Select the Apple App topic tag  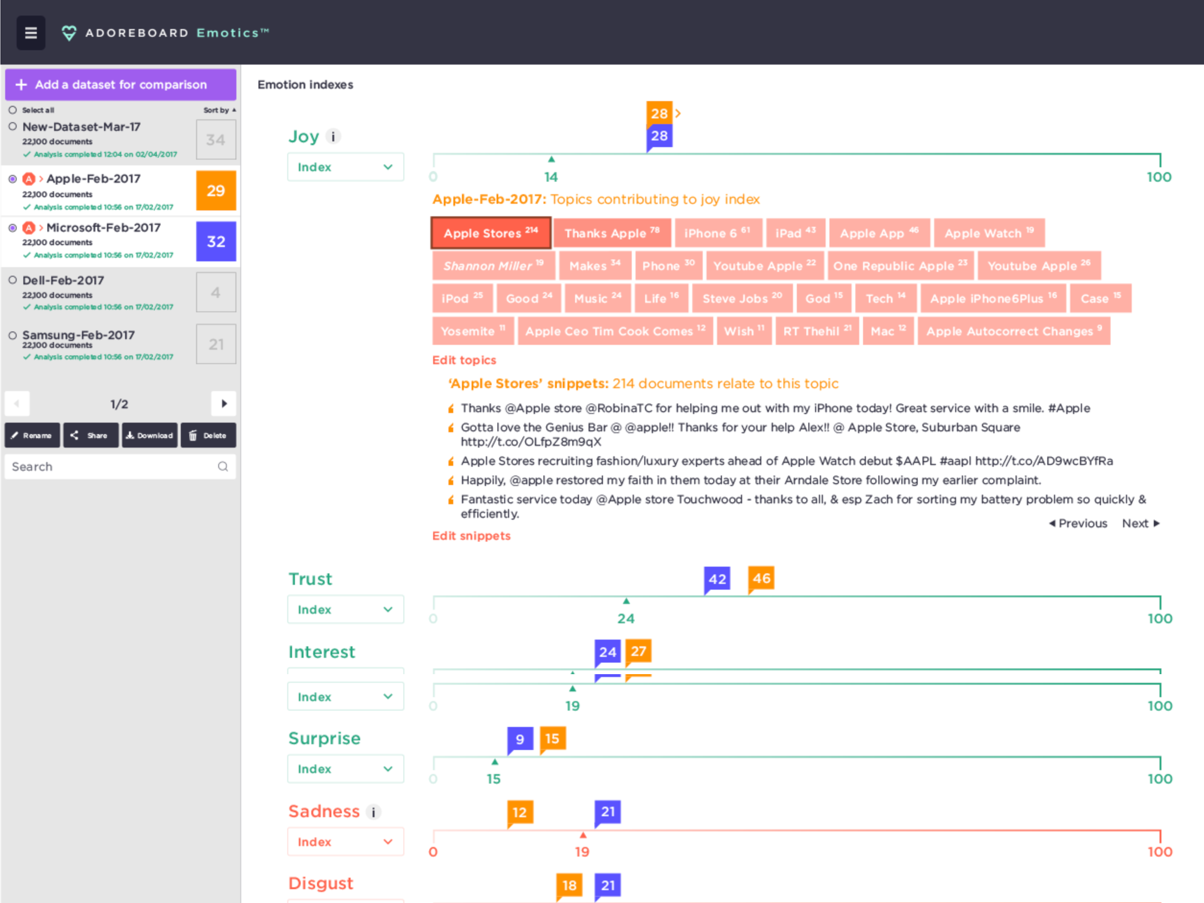pyautogui.click(x=879, y=233)
